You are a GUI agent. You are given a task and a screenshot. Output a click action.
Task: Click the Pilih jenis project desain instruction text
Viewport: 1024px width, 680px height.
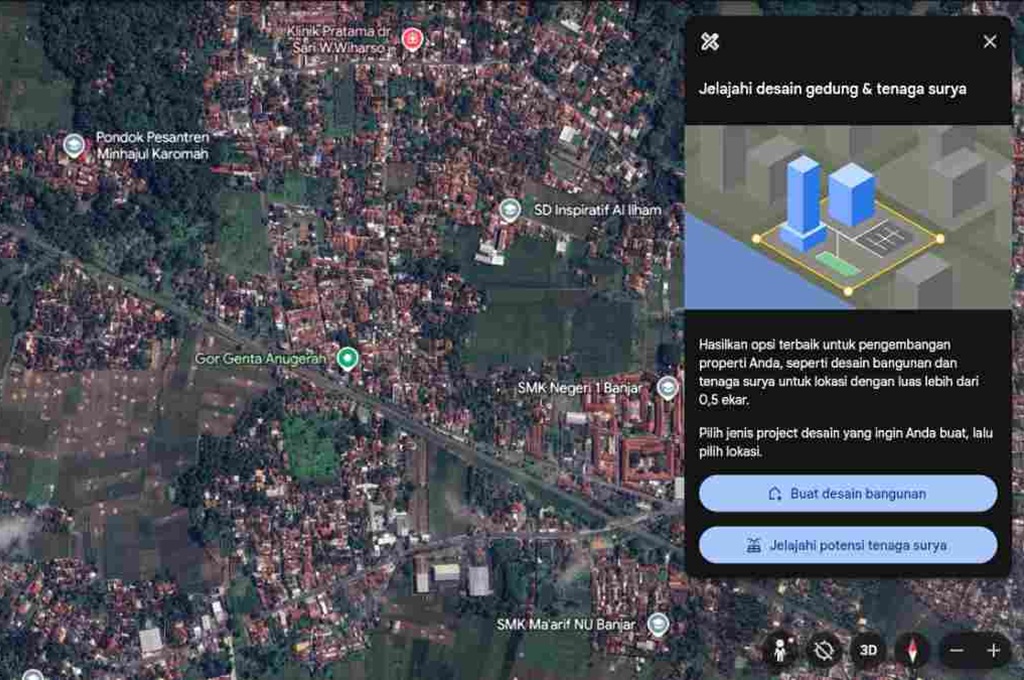click(x=846, y=442)
